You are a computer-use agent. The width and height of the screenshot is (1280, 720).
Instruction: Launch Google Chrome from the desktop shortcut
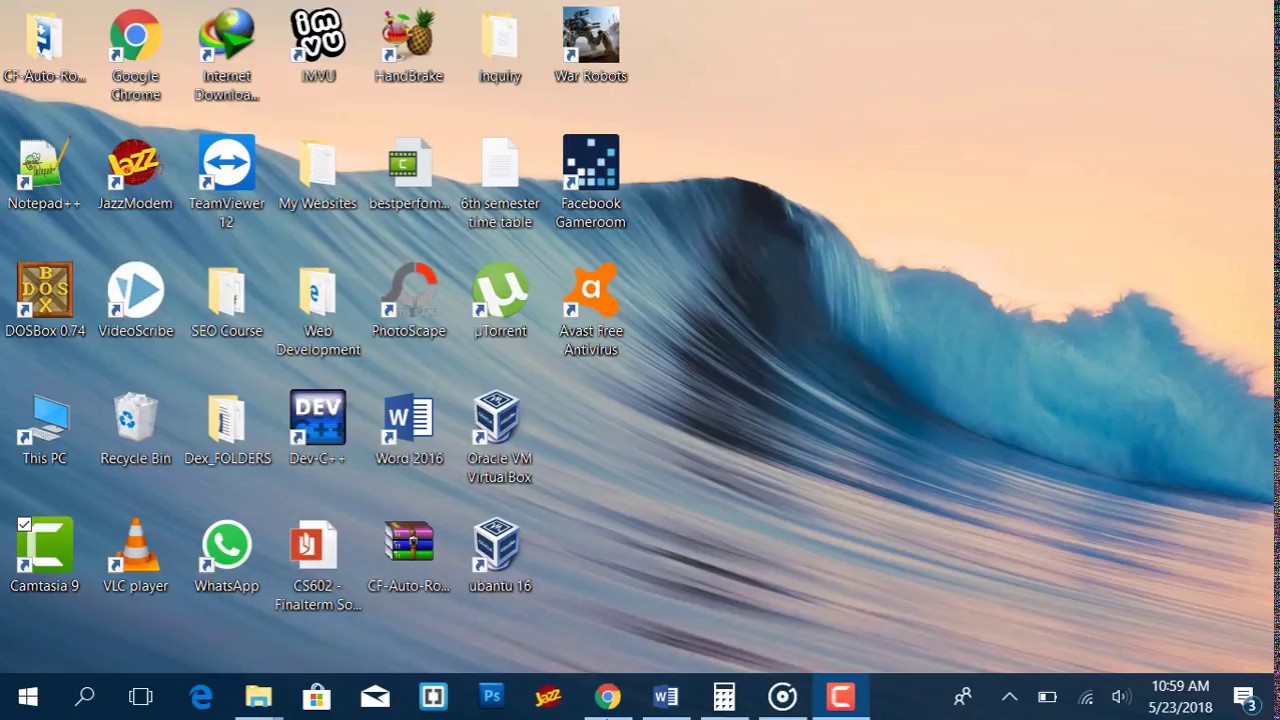[135, 56]
